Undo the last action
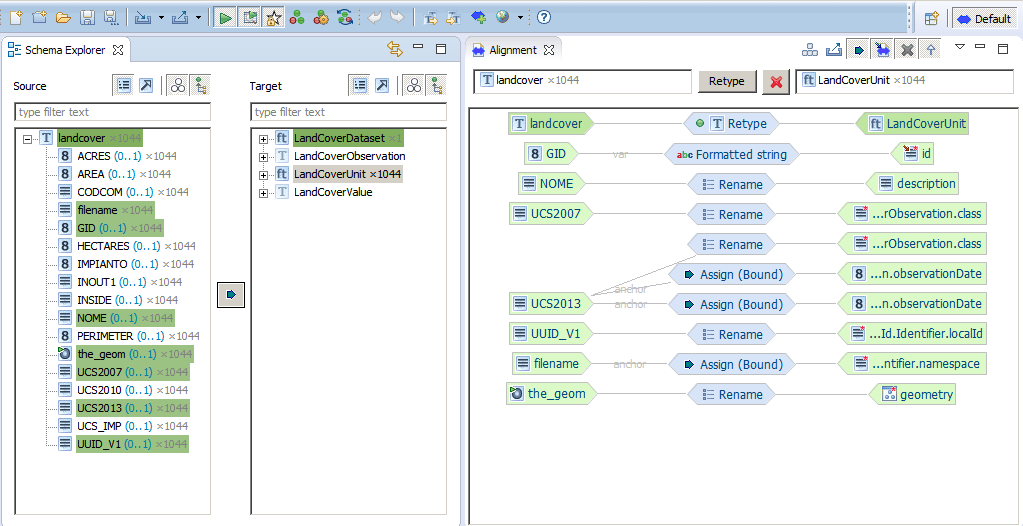Viewport: 1023px width, 526px height. coord(374,18)
